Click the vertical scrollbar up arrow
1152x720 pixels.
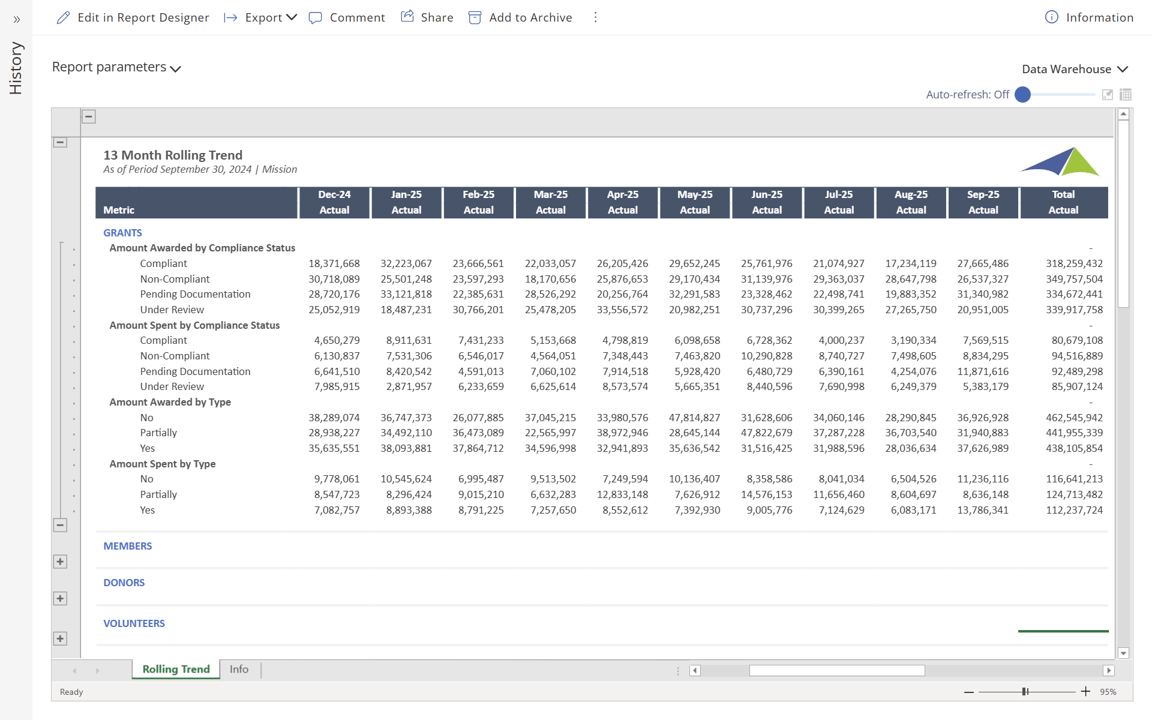coord(1123,114)
